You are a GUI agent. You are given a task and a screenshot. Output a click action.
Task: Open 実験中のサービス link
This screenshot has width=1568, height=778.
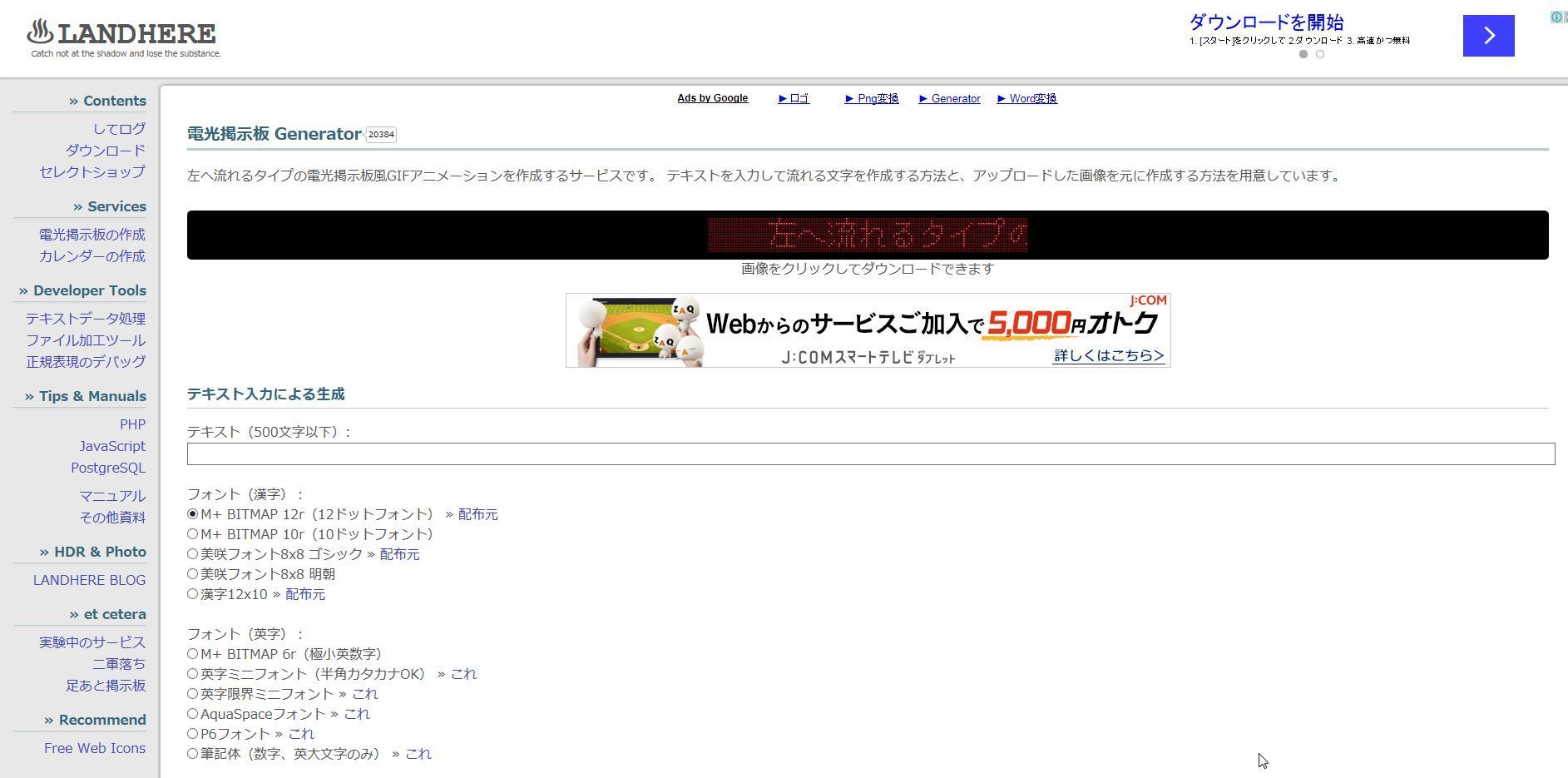(92, 642)
